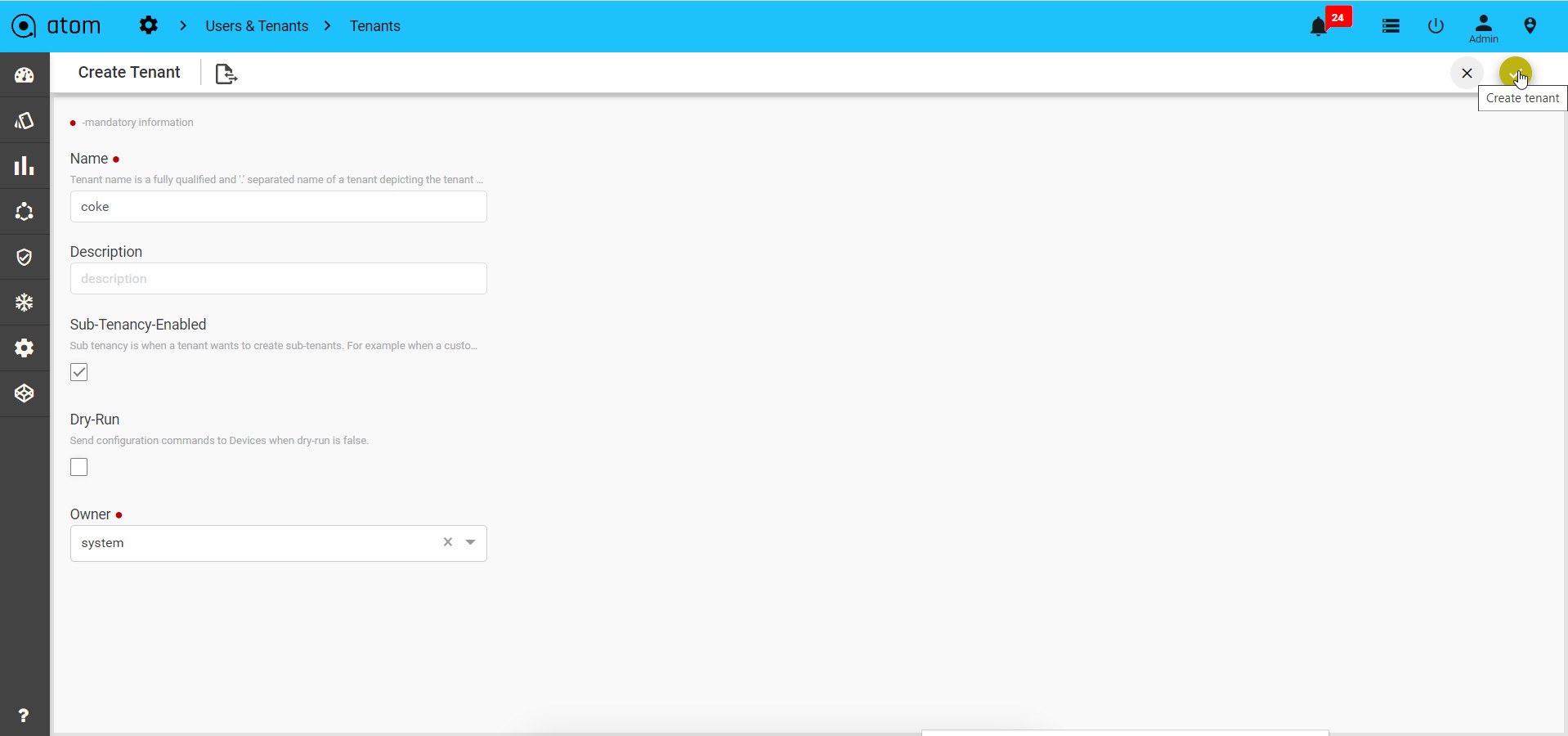Open the task list icon in header
The image size is (1568, 736).
coord(1391,26)
